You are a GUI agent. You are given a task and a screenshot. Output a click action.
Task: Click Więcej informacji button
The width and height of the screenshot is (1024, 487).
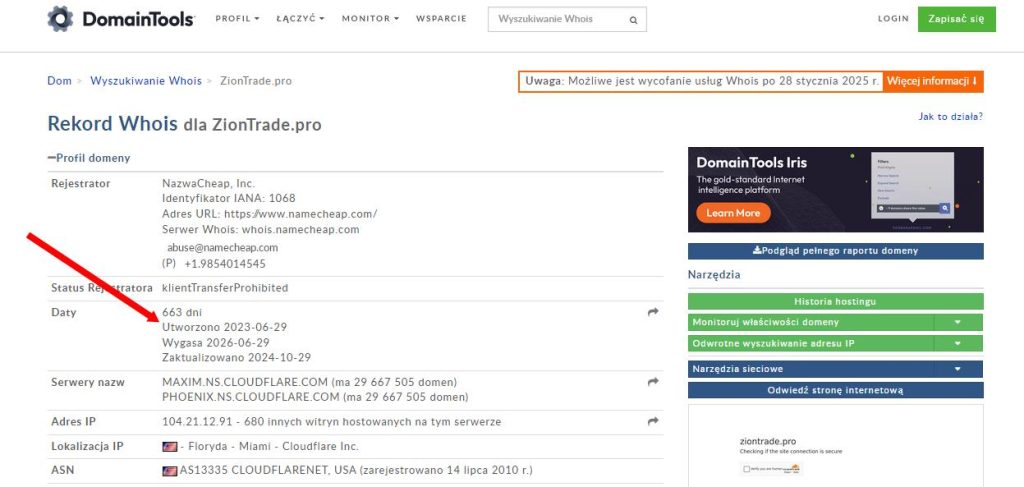pos(933,82)
